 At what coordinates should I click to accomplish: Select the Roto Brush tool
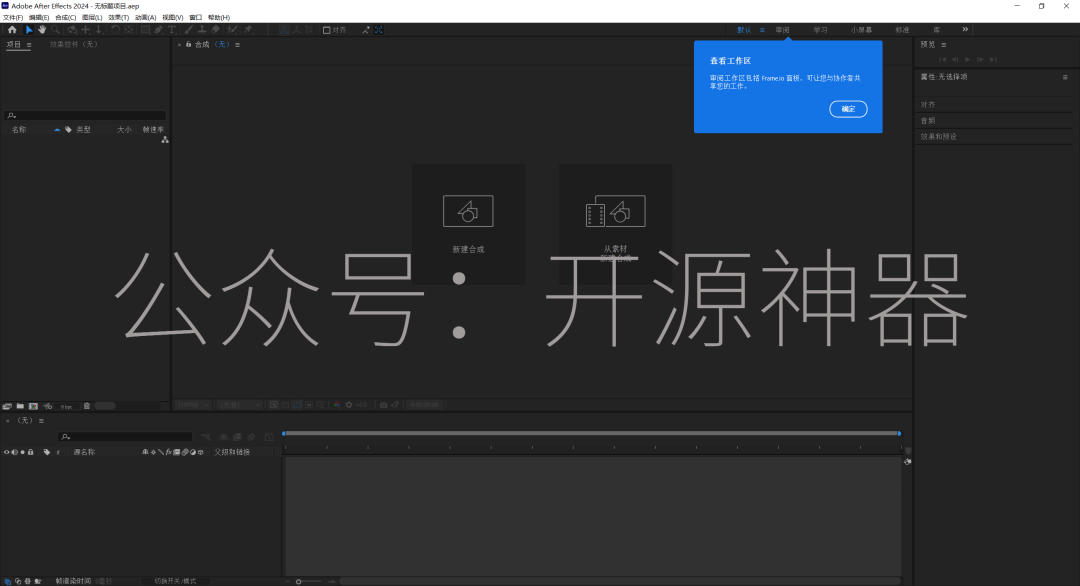[232, 30]
